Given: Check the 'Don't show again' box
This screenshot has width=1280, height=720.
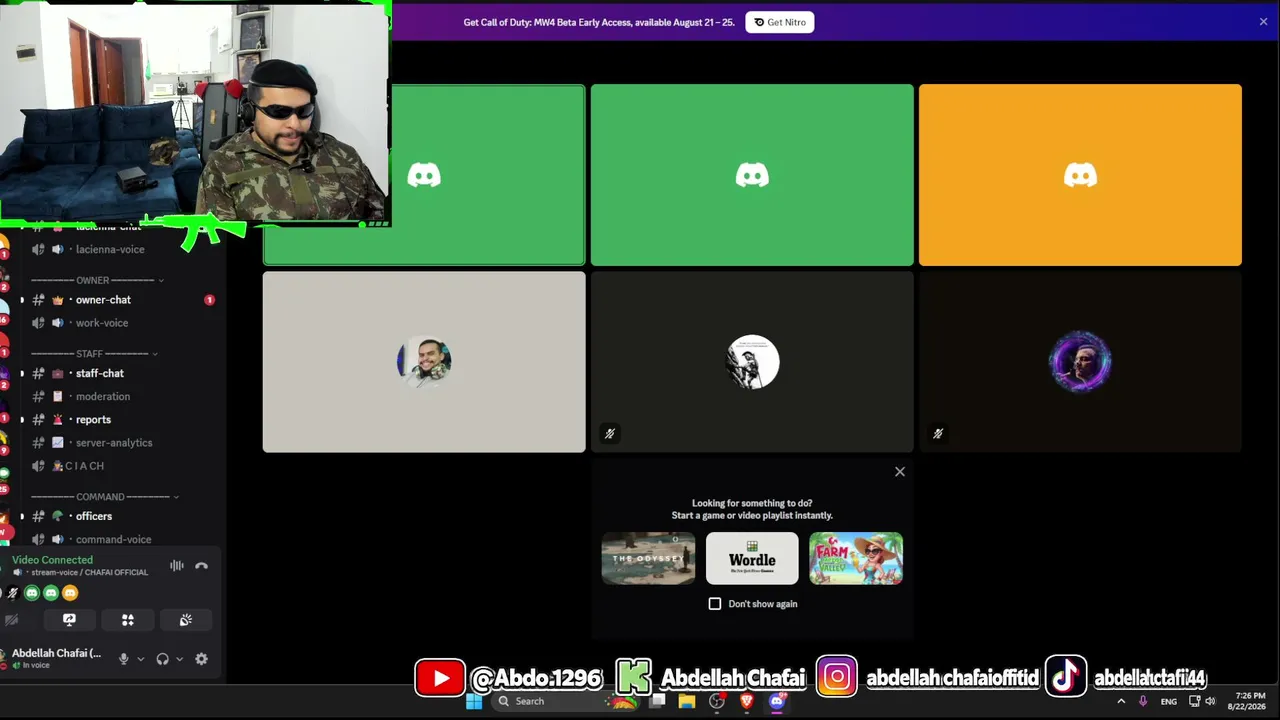Looking at the screenshot, I should pyautogui.click(x=715, y=604).
